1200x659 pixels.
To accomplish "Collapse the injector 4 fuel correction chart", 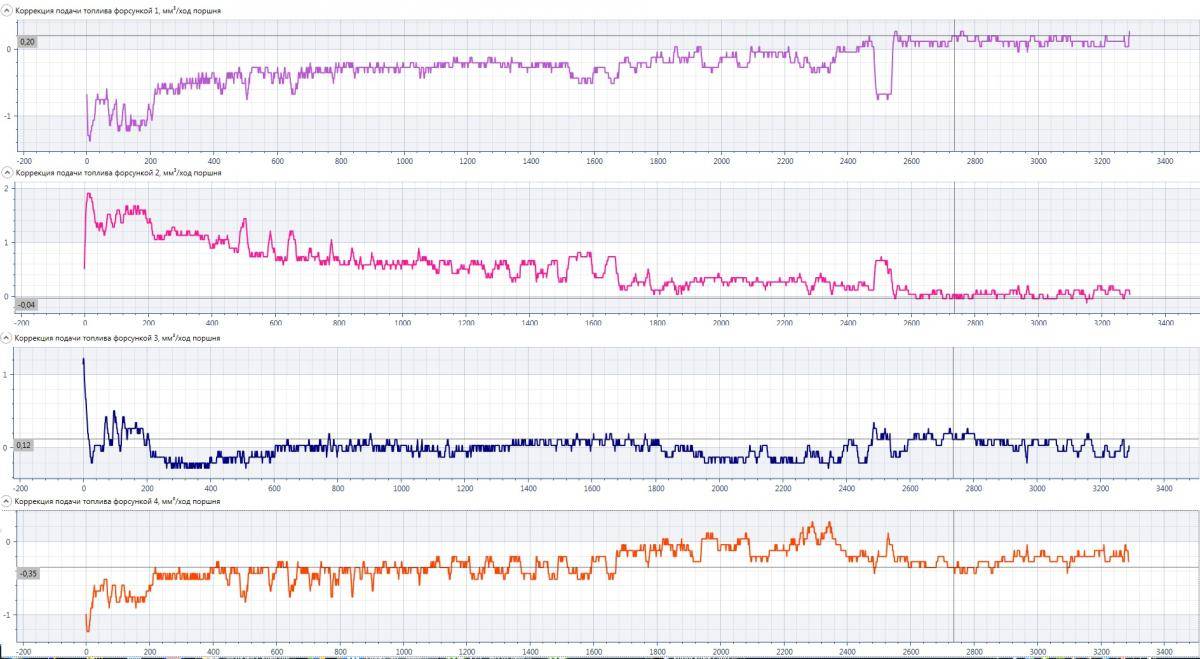I will coord(6,500).
